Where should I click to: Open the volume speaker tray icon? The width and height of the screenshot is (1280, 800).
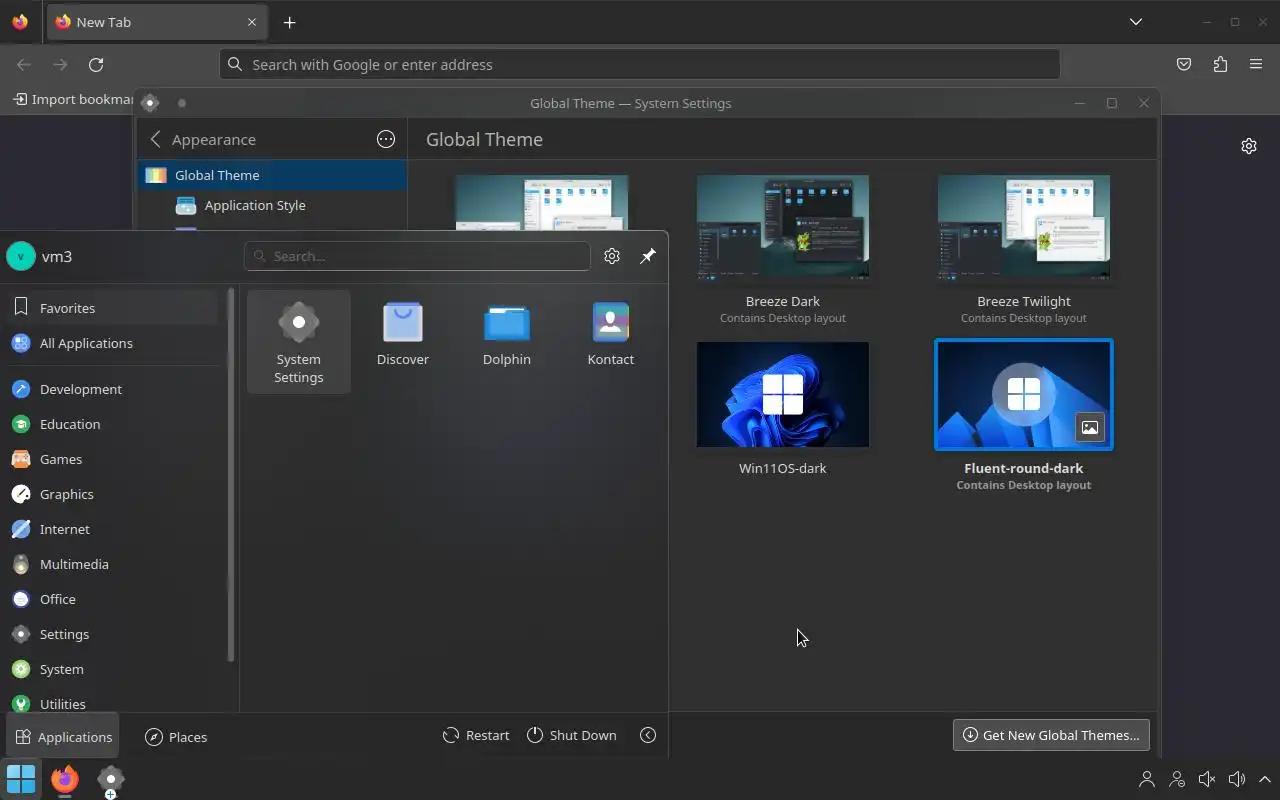(1237, 779)
